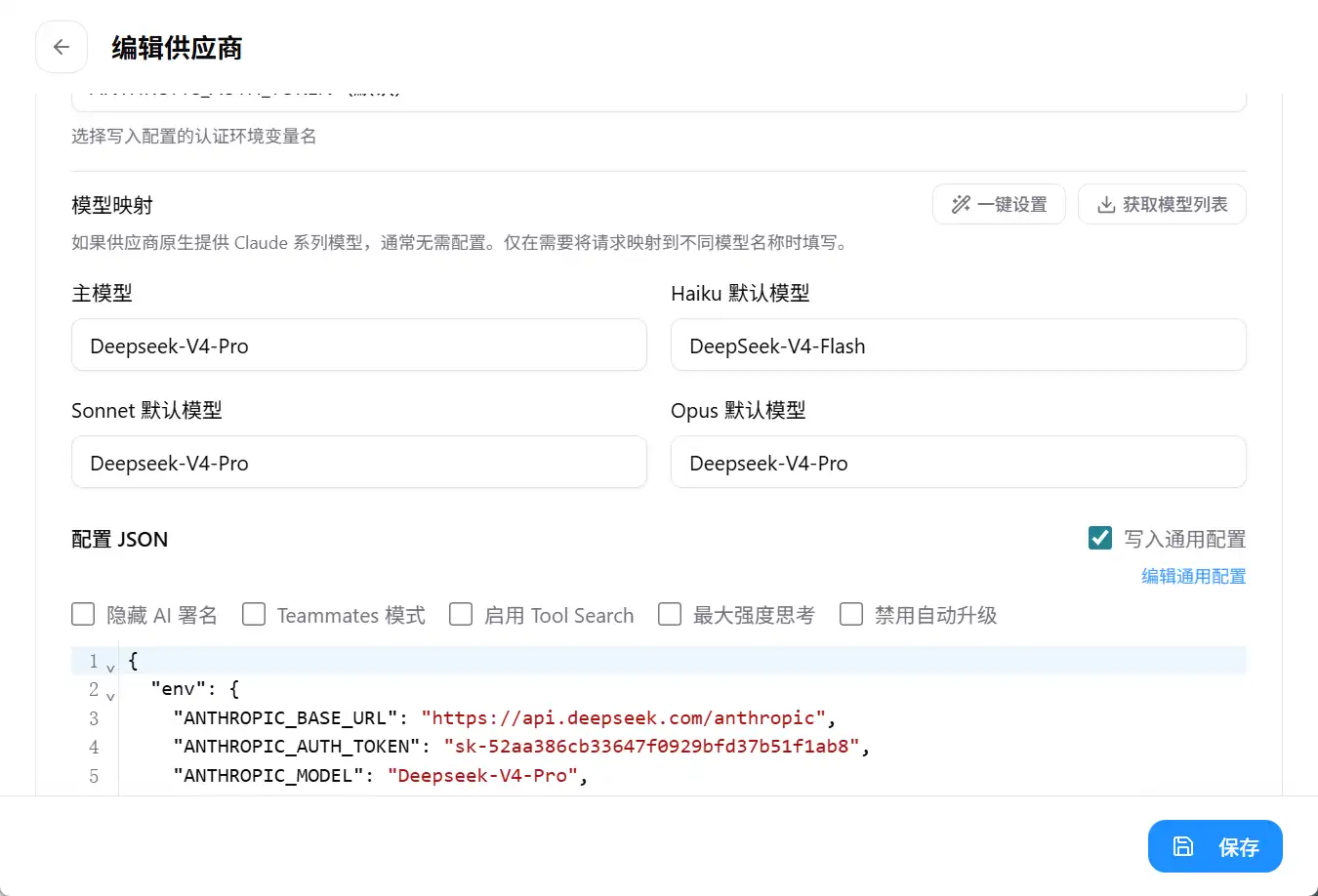
Task: Enable 启用 Tool Search checkbox
Action: 461,614
